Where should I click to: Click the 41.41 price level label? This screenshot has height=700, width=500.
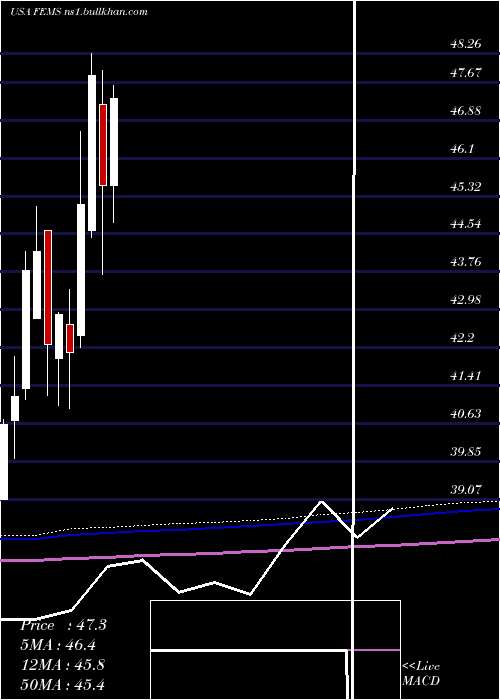pyautogui.click(x=466, y=375)
